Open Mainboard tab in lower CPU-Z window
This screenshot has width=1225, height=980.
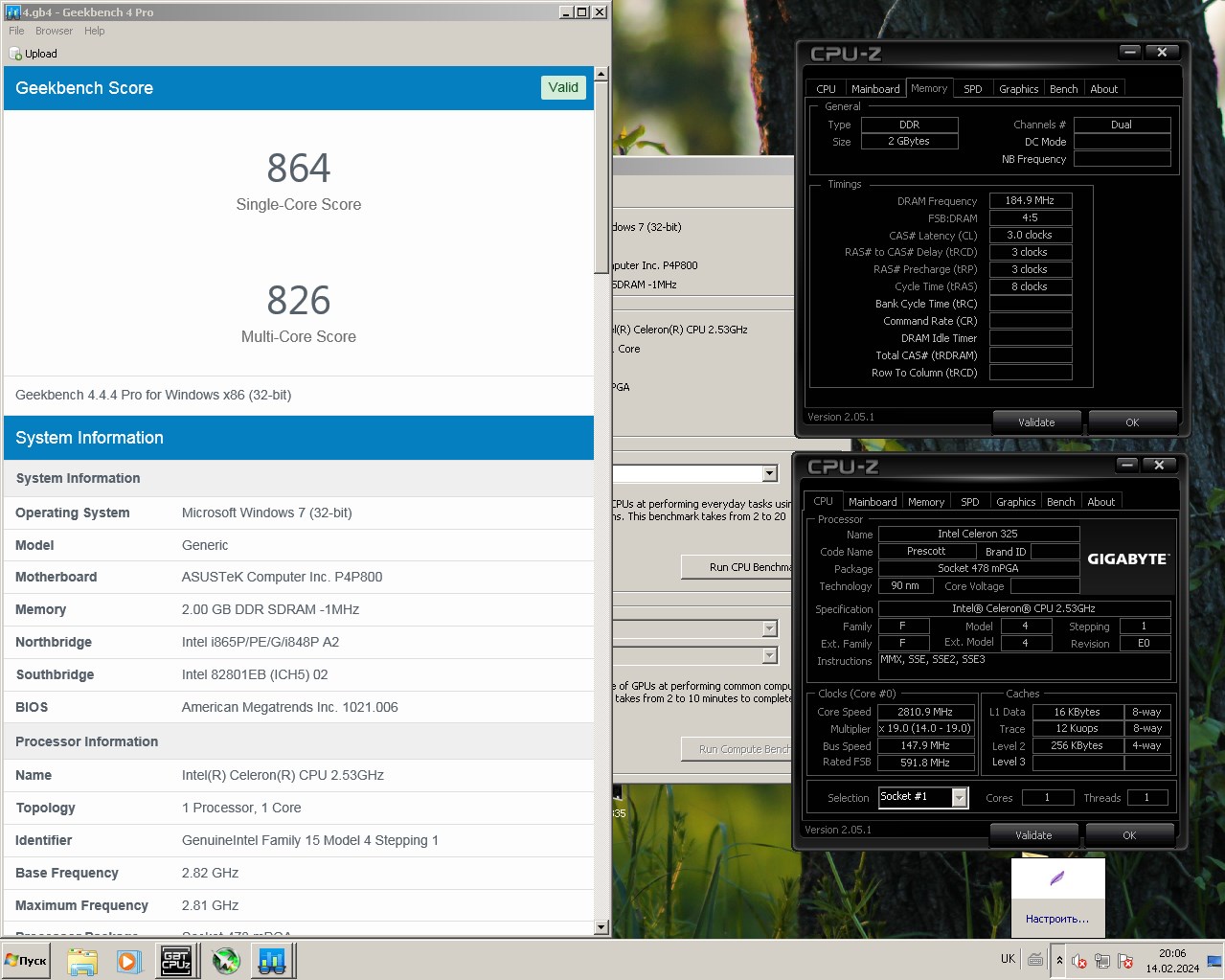(873, 502)
